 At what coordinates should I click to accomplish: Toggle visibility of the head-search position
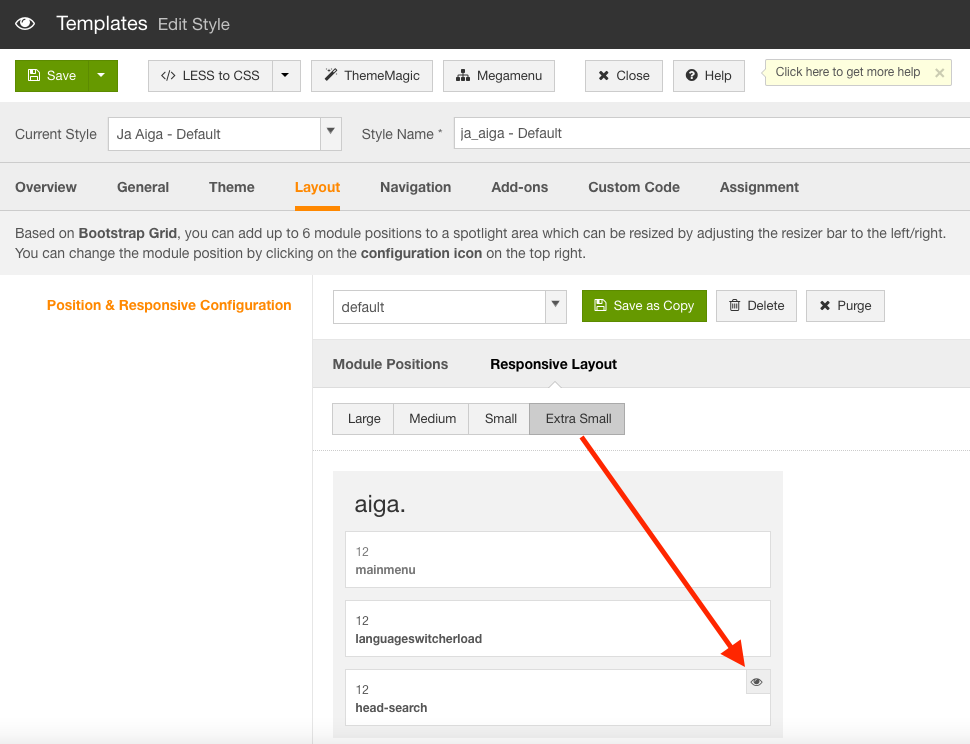click(x=757, y=682)
